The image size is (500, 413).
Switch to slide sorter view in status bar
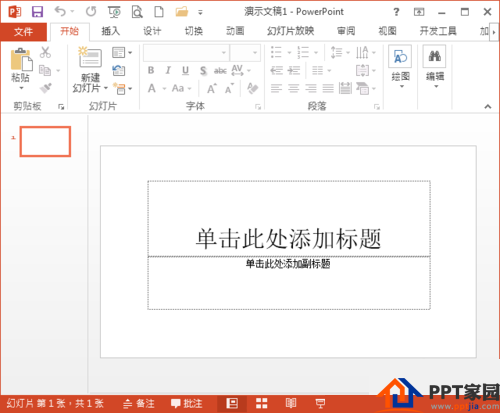click(x=262, y=404)
